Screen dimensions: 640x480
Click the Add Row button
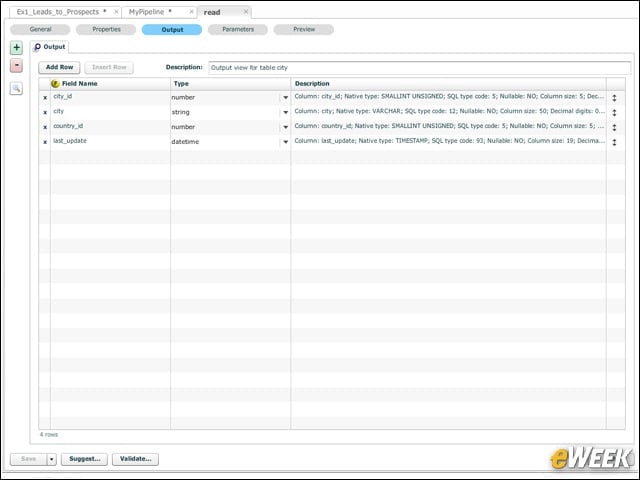point(59,67)
